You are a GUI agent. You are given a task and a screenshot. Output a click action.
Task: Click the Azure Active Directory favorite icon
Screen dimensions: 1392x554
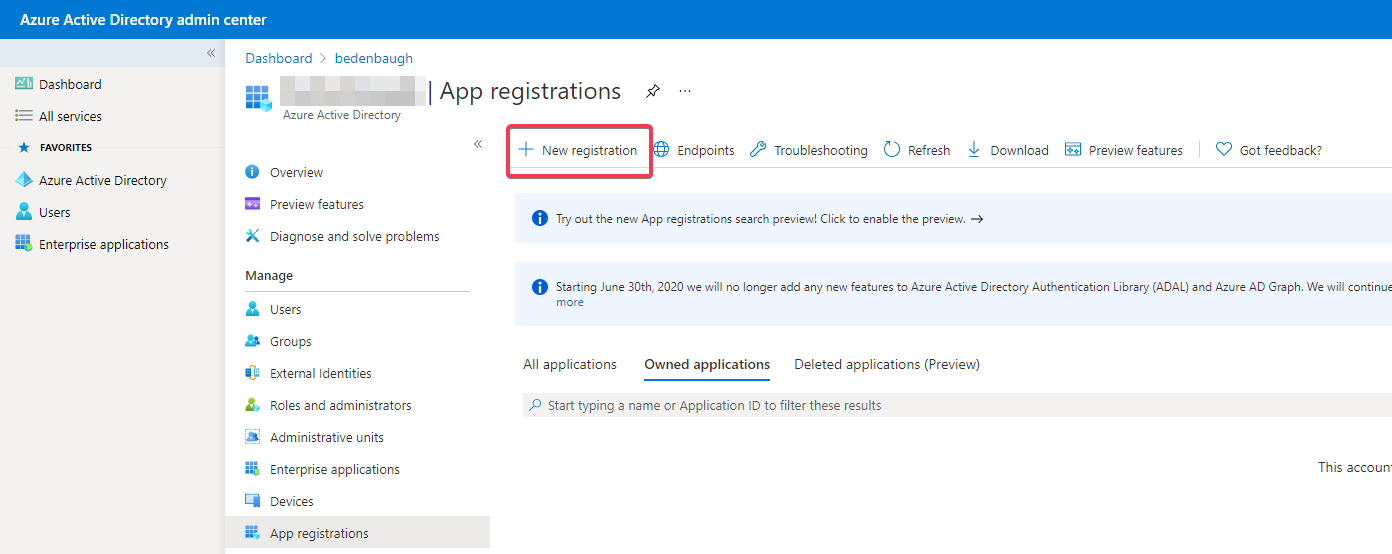point(24,180)
